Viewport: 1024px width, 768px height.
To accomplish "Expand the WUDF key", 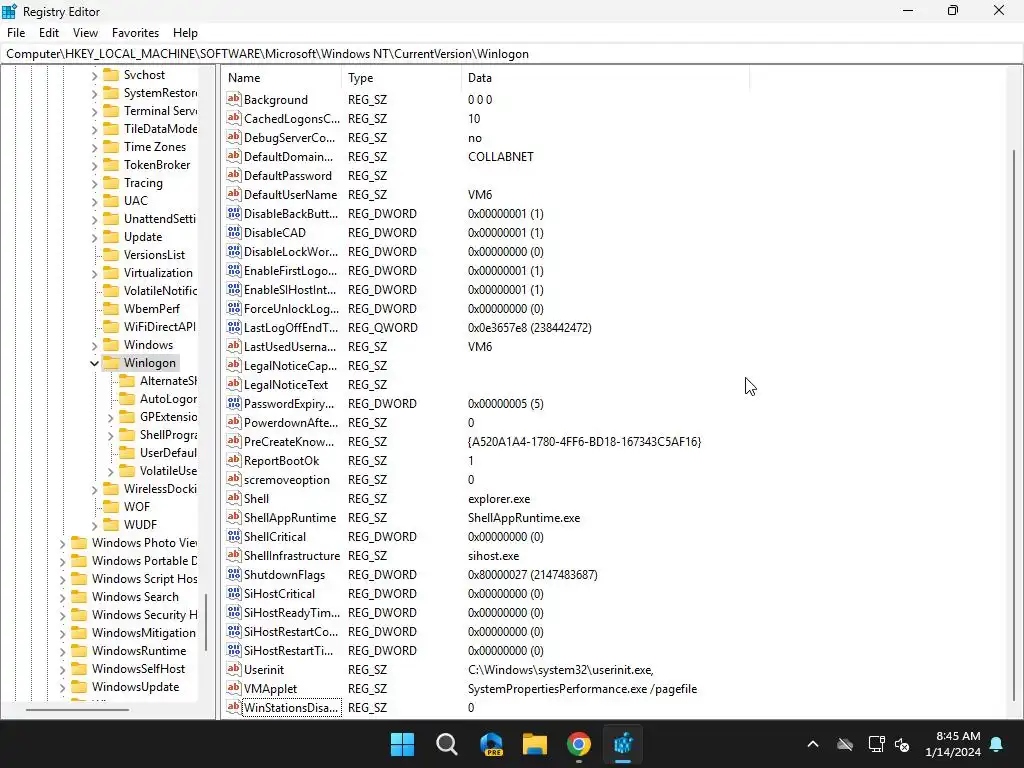I will [94, 525].
